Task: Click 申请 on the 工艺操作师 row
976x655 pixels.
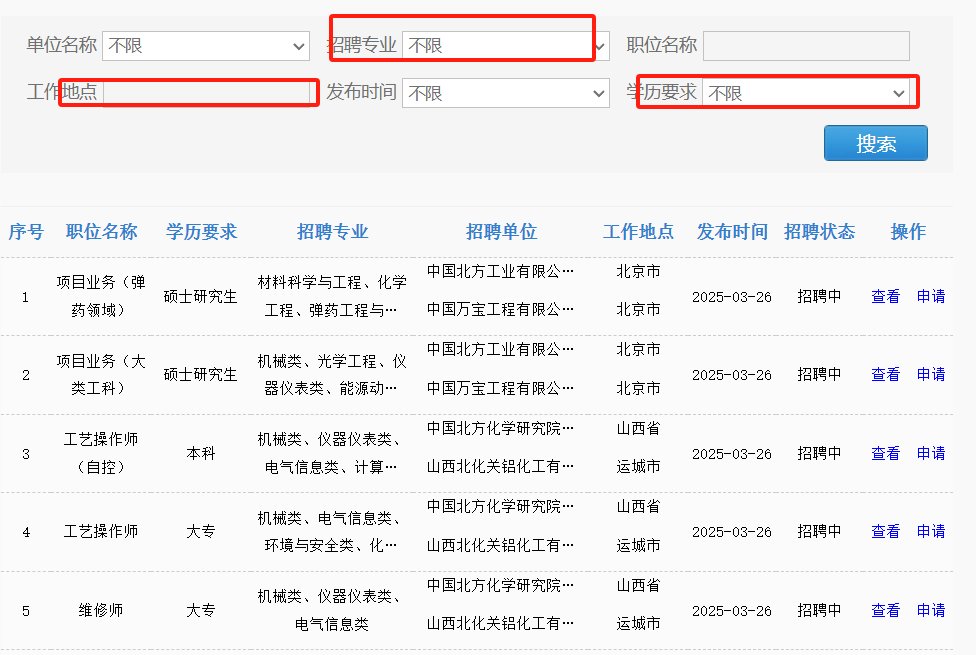Action: pyautogui.click(x=930, y=531)
